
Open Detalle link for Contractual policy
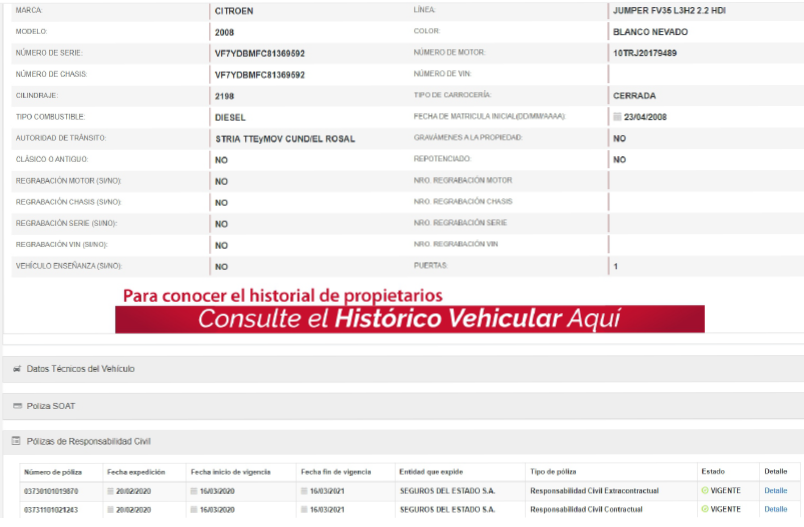click(775, 510)
